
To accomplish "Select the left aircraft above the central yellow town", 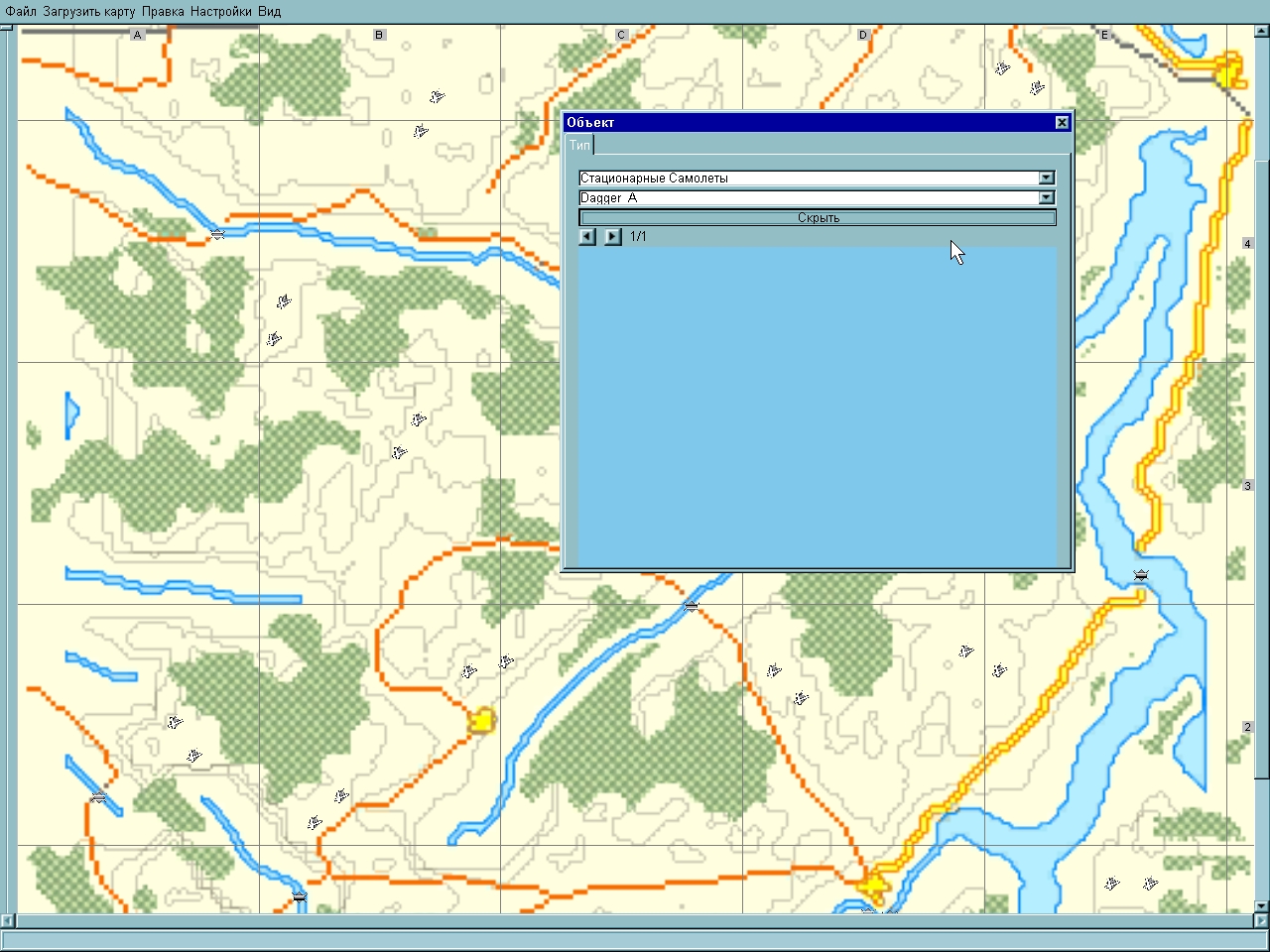I will [x=469, y=671].
